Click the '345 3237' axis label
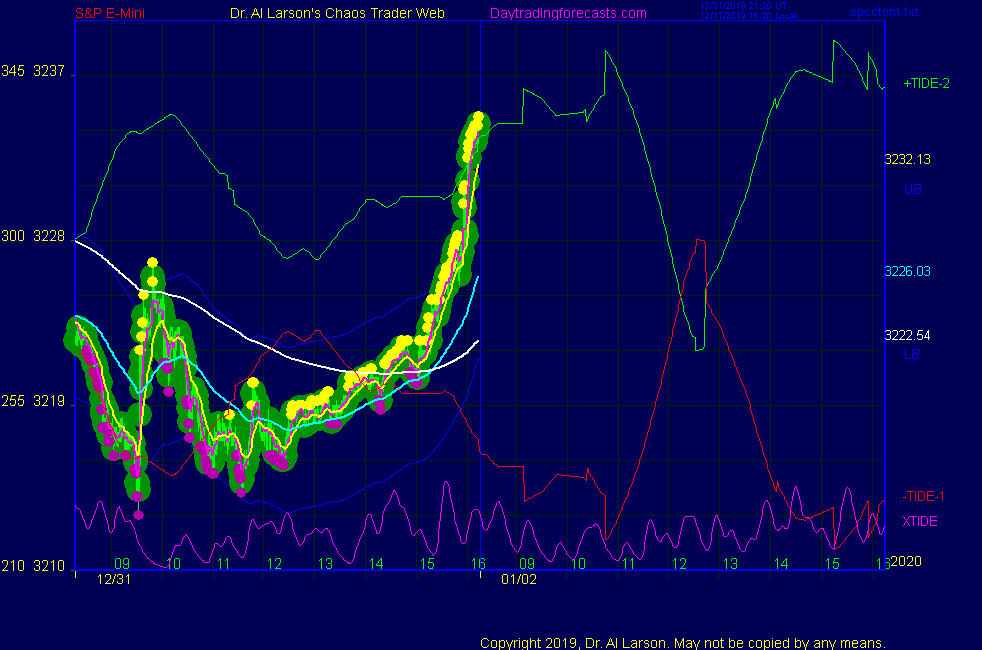Viewport: 982px width, 650px height. (x=33, y=71)
